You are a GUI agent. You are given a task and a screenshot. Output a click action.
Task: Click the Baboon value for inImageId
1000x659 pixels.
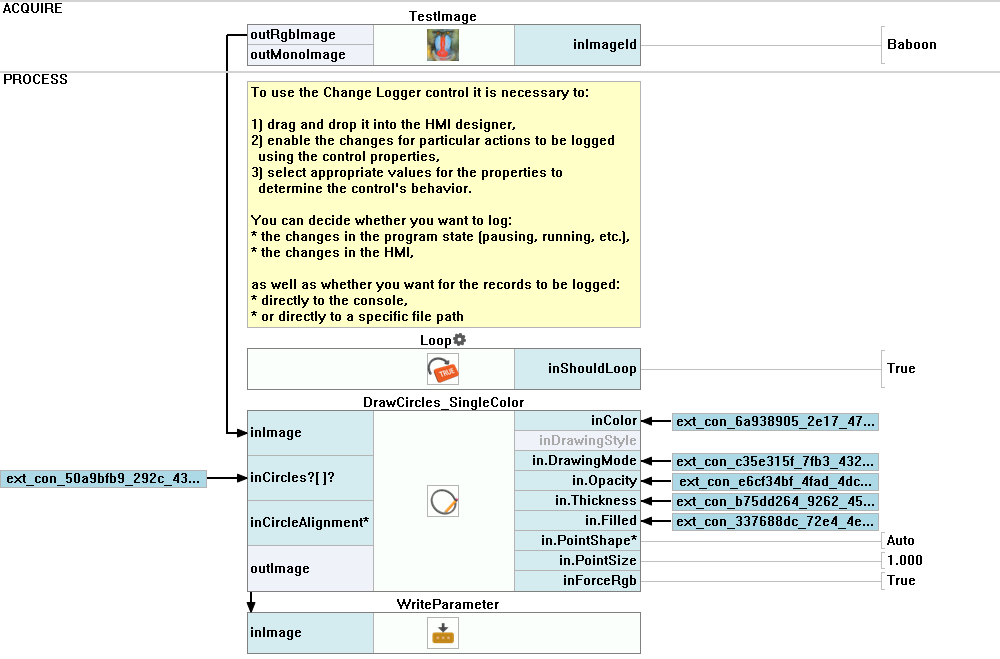click(x=912, y=45)
